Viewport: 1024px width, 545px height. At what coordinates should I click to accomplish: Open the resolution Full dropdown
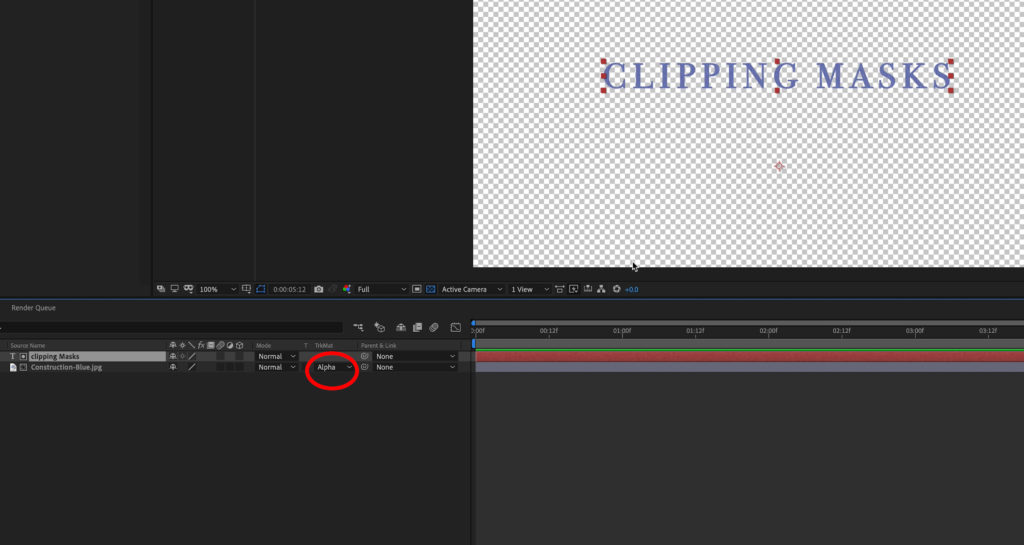tap(382, 289)
